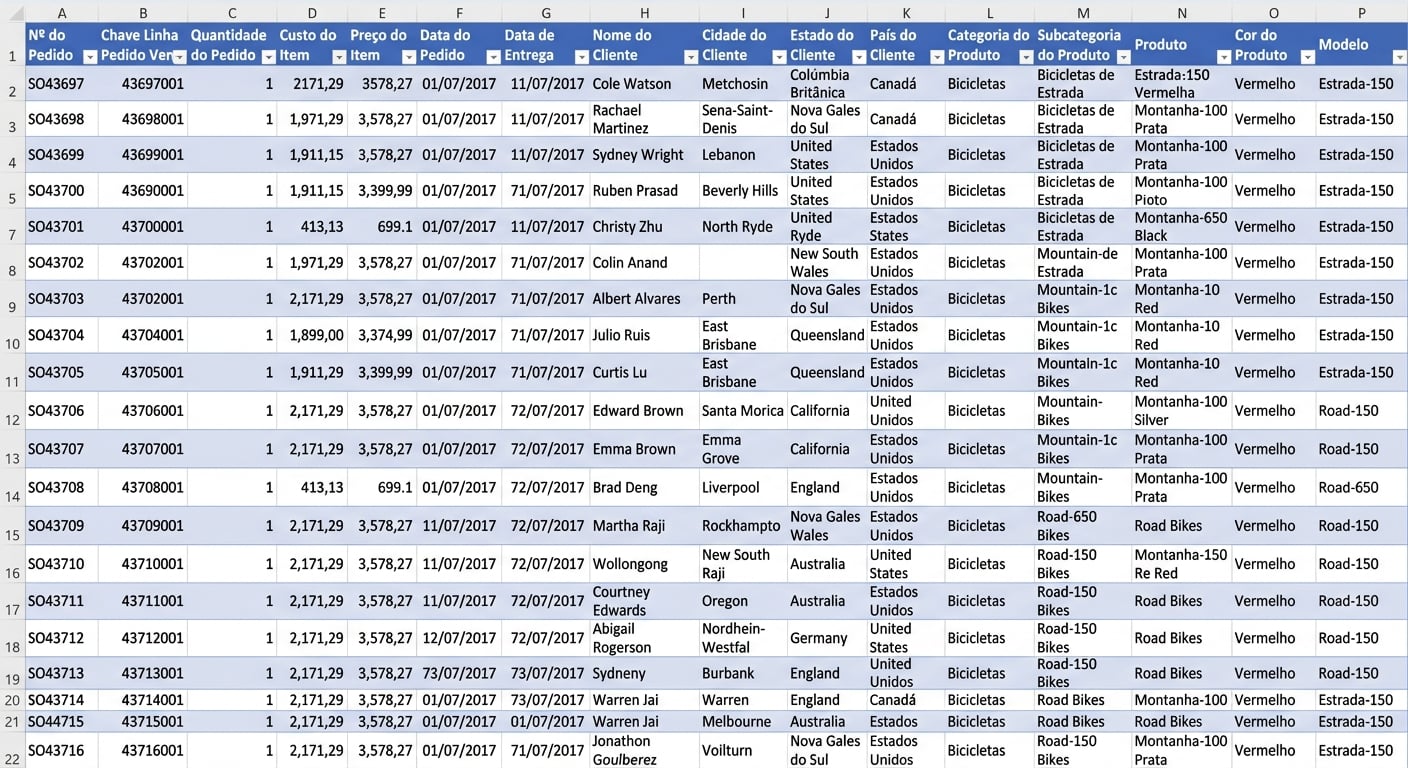Open the Data do Pedido filter arrow

(492, 57)
